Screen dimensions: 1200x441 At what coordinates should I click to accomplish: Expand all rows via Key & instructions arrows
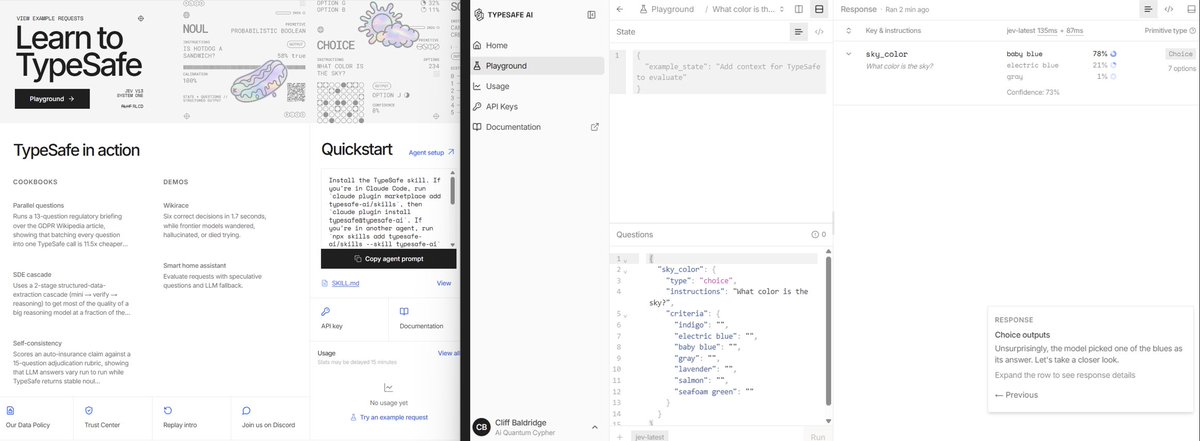point(849,32)
